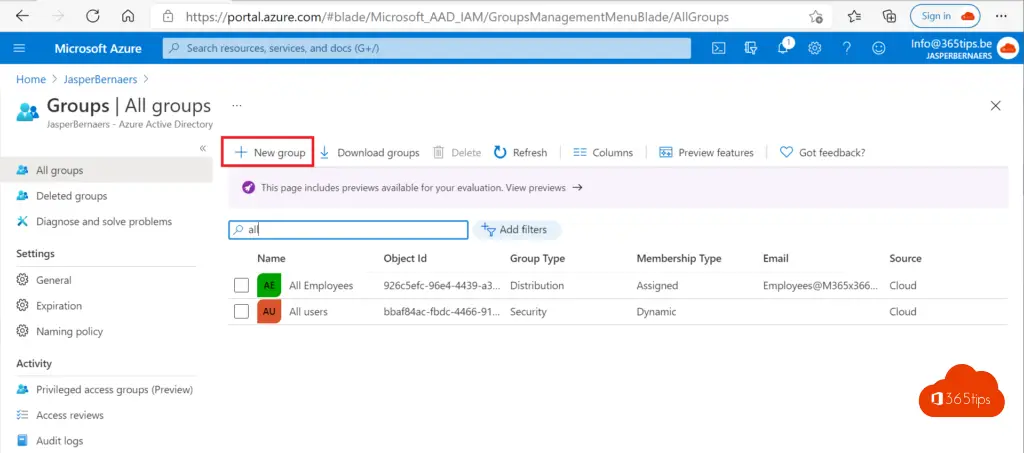Select All groups in sidebar
1024x453 pixels.
point(106,170)
